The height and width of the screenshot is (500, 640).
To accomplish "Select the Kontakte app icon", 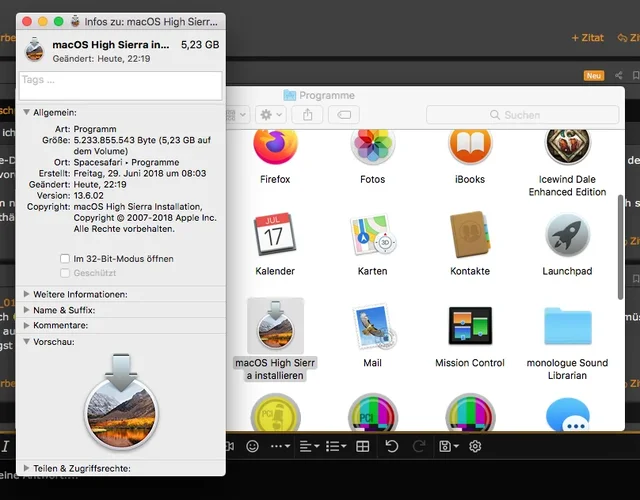I will coord(470,234).
